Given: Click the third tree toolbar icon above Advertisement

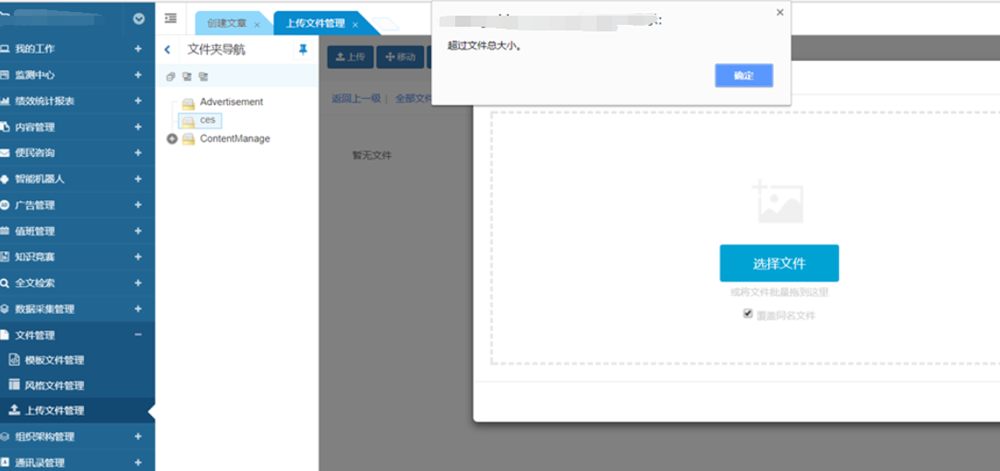Looking at the screenshot, I should coord(203,77).
